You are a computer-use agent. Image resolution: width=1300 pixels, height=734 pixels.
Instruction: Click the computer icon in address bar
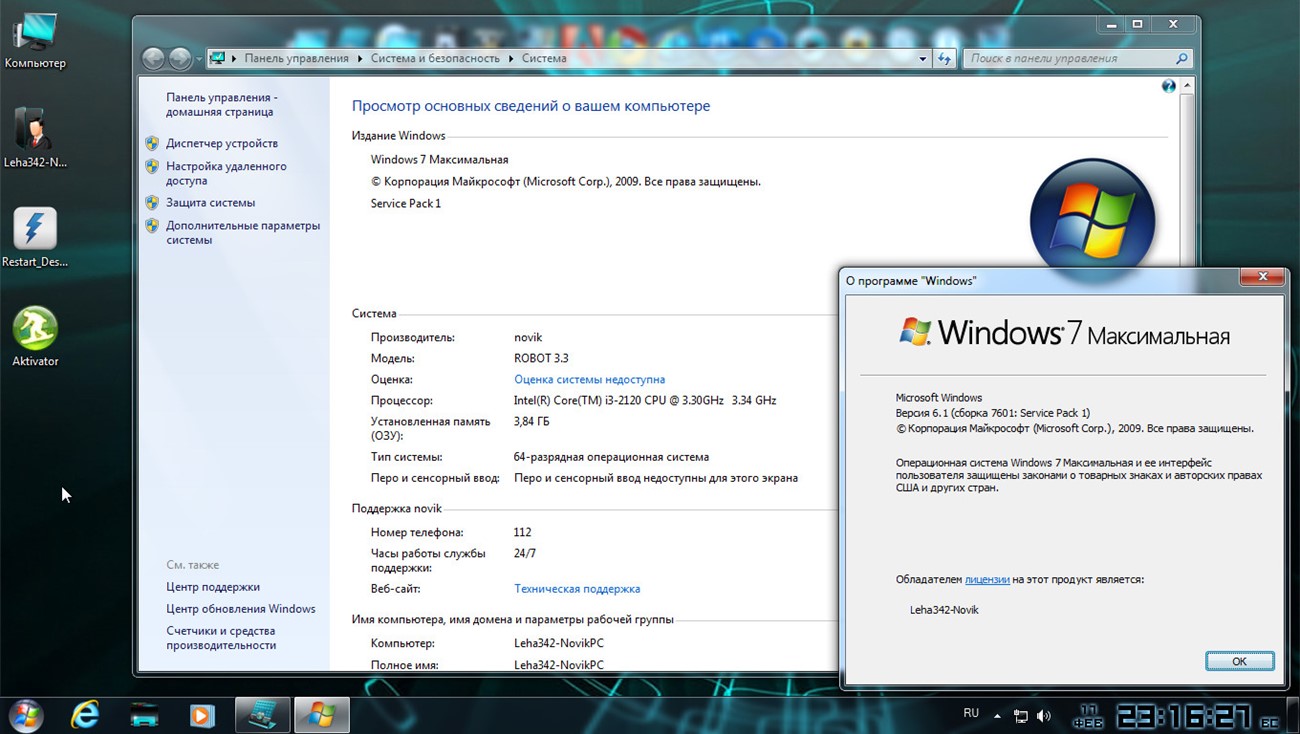click(218, 59)
